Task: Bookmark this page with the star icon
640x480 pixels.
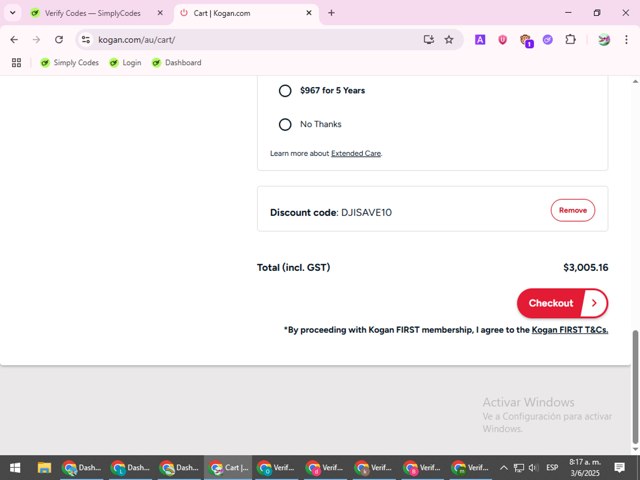Action: [x=449, y=40]
